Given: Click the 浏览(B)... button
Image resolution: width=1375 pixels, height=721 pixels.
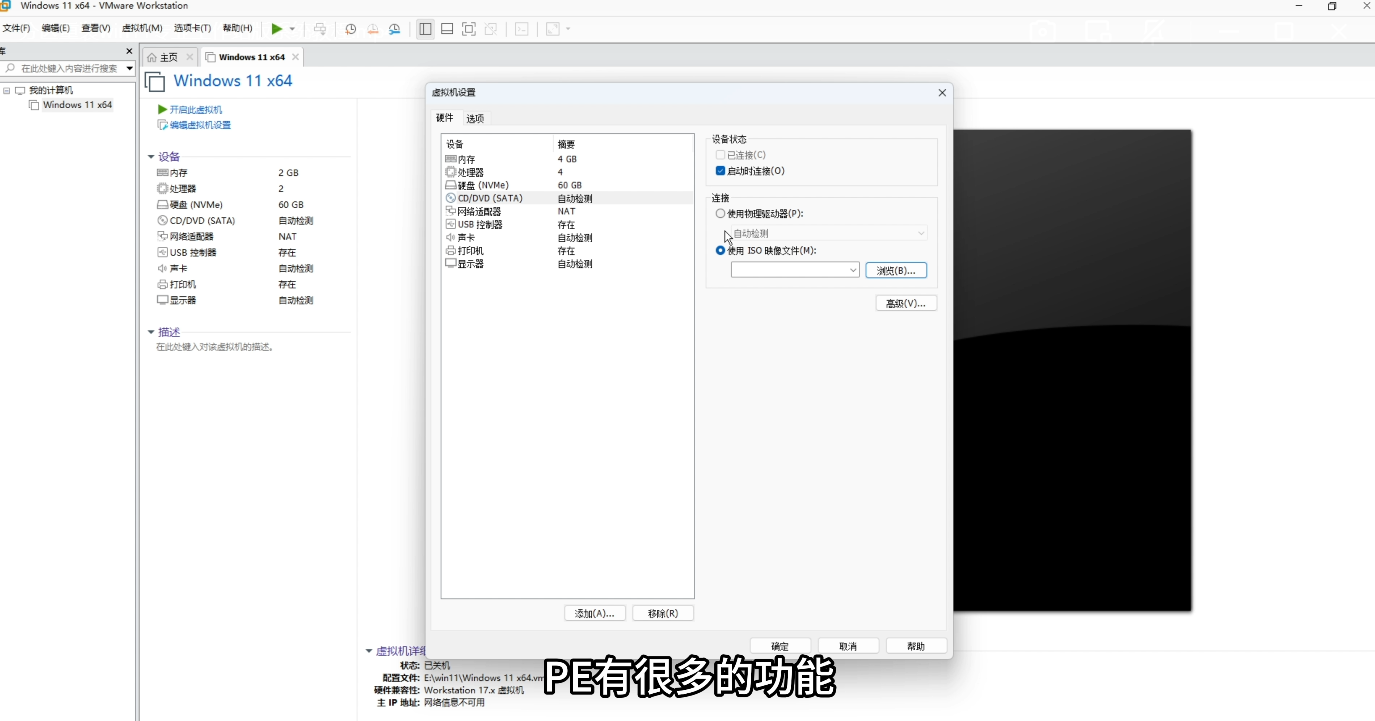Looking at the screenshot, I should coord(896,270).
